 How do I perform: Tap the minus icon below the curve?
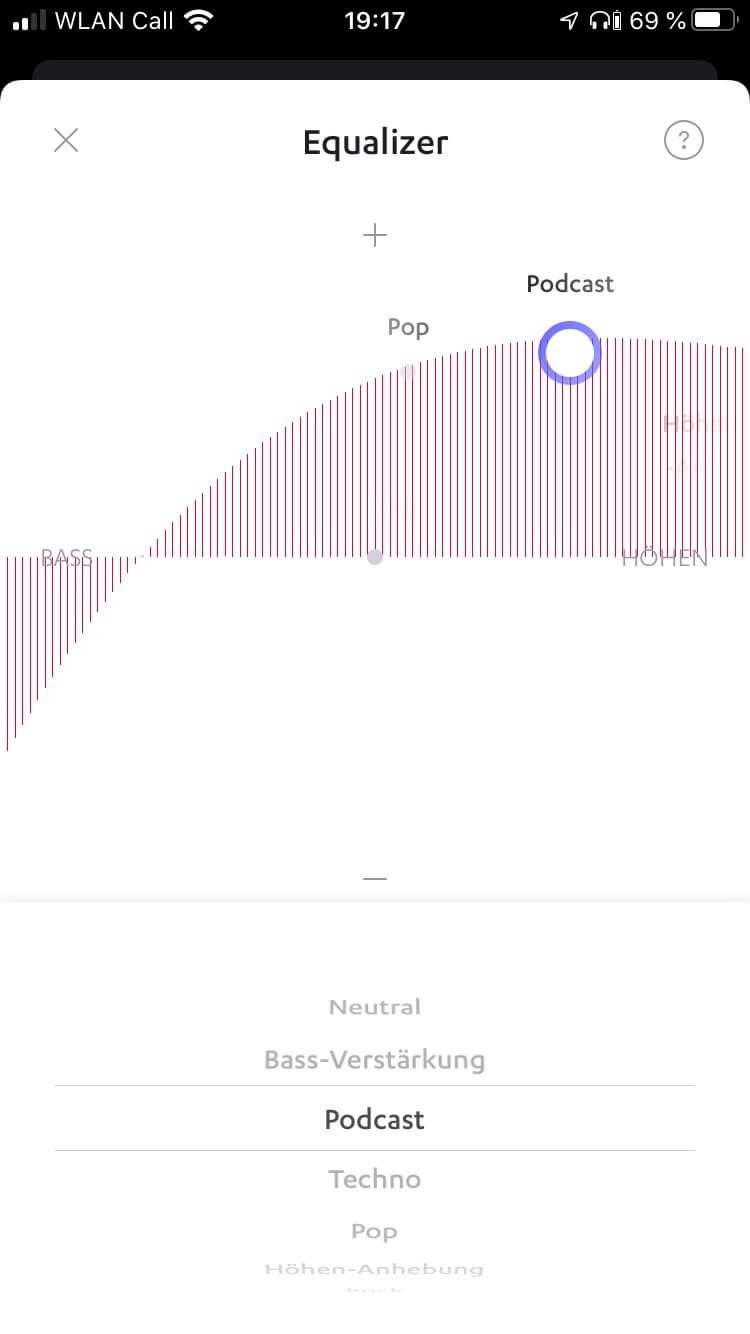pos(375,878)
